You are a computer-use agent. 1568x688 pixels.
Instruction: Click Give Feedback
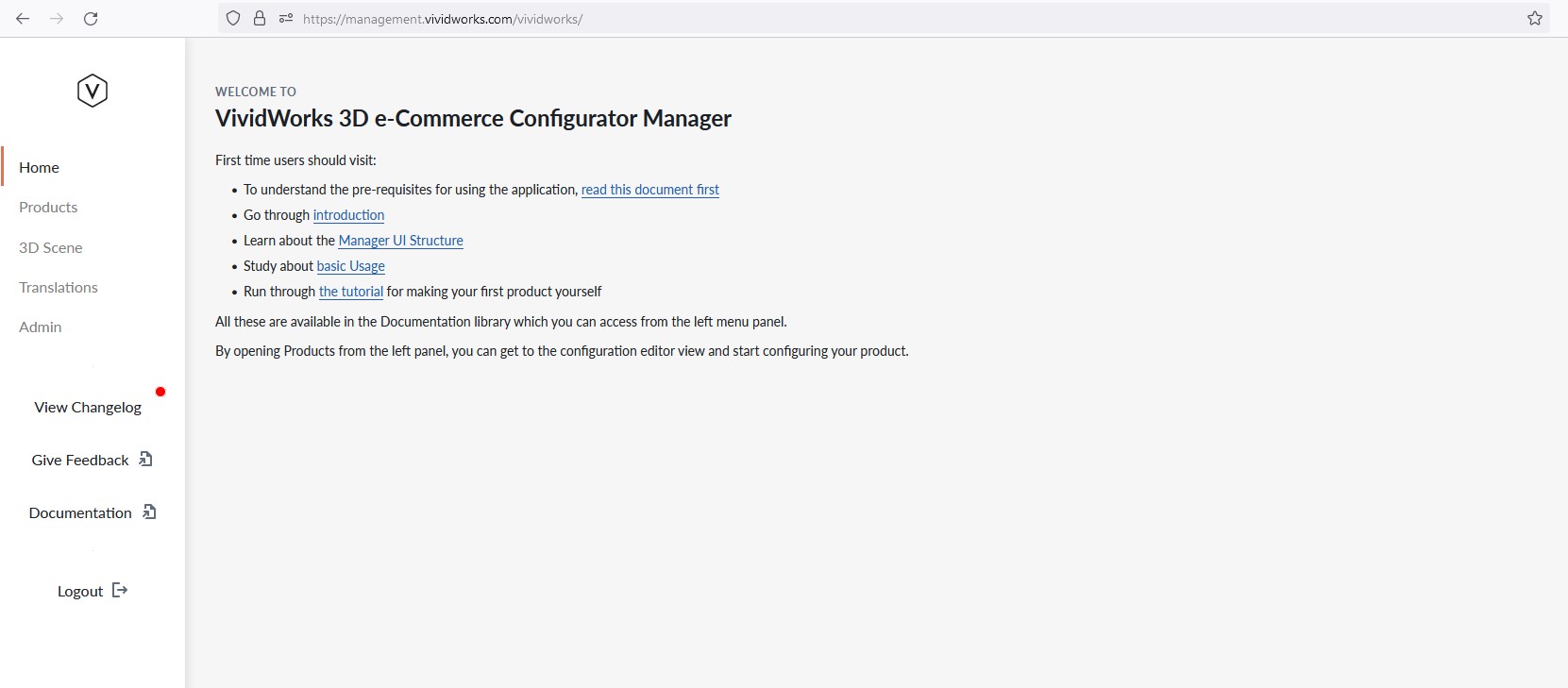pyautogui.click(x=80, y=460)
